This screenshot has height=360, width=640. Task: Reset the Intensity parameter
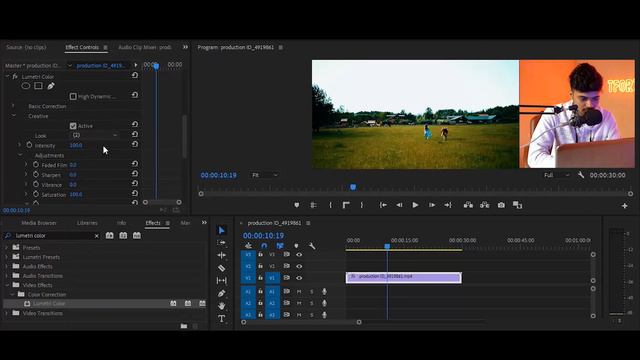pos(135,144)
